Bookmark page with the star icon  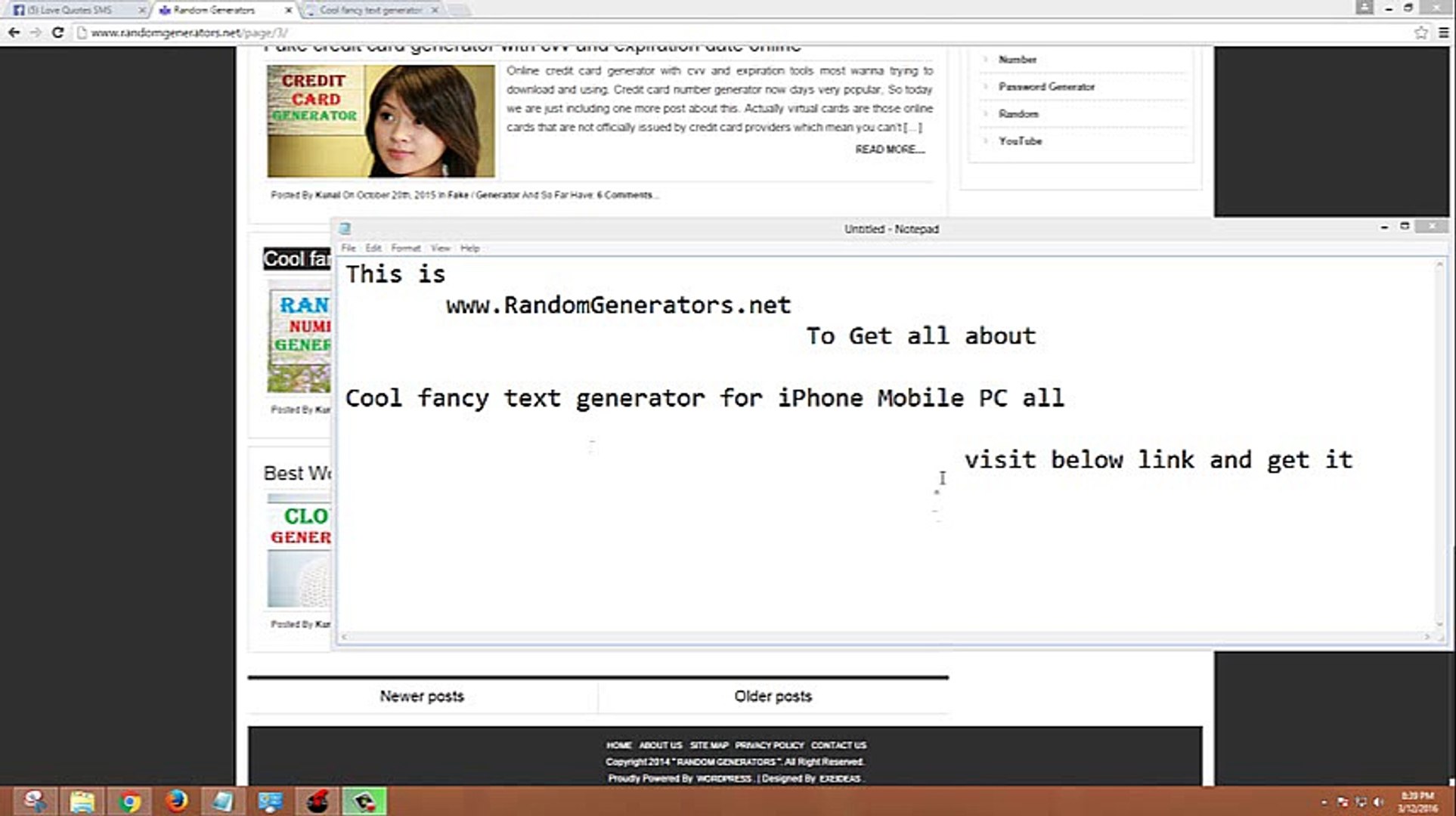[x=1421, y=32]
